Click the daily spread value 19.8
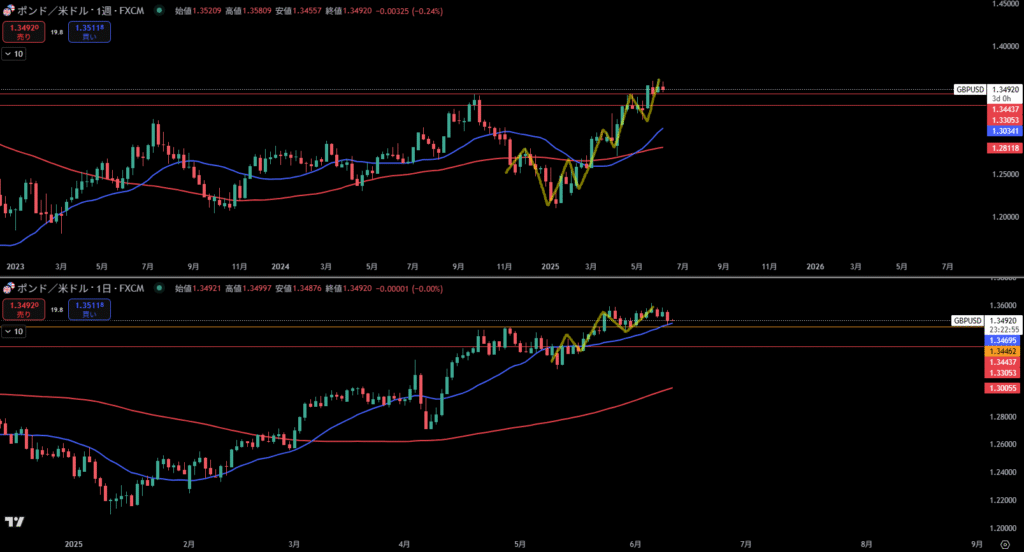 (57, 310)
